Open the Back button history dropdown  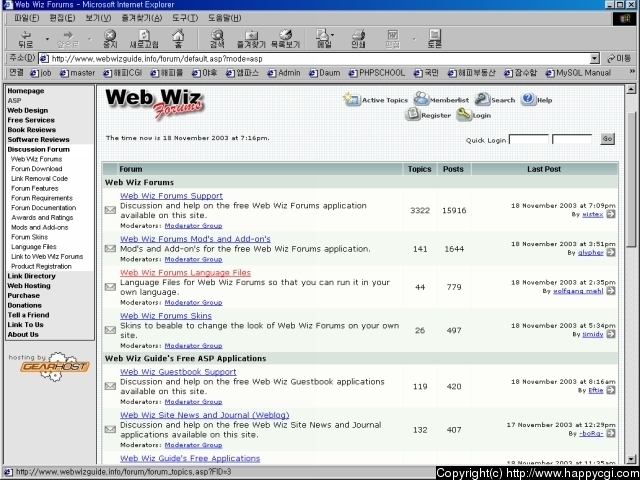click(x=47, y=39)
